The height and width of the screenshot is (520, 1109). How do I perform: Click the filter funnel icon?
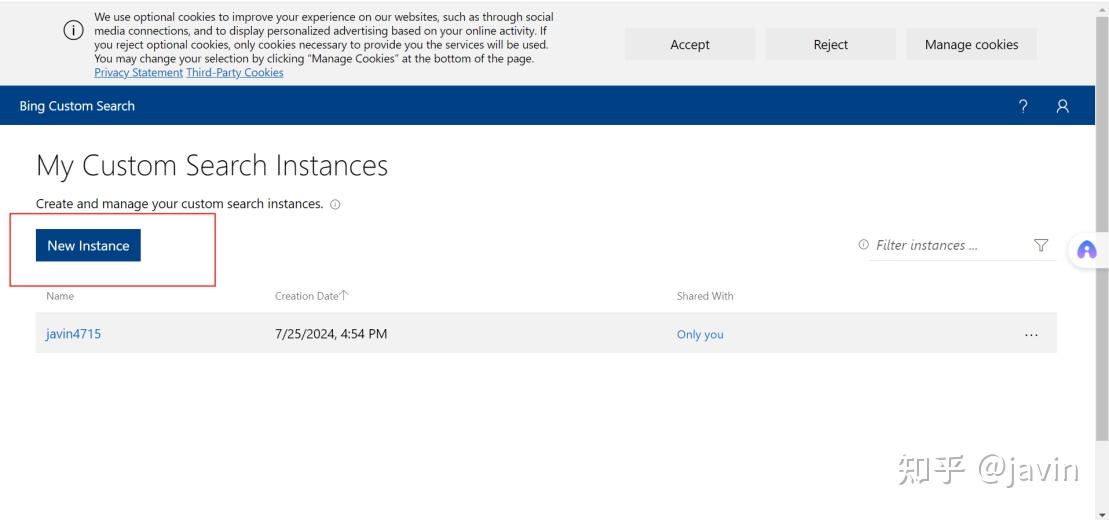click(x=1041, y=245)
